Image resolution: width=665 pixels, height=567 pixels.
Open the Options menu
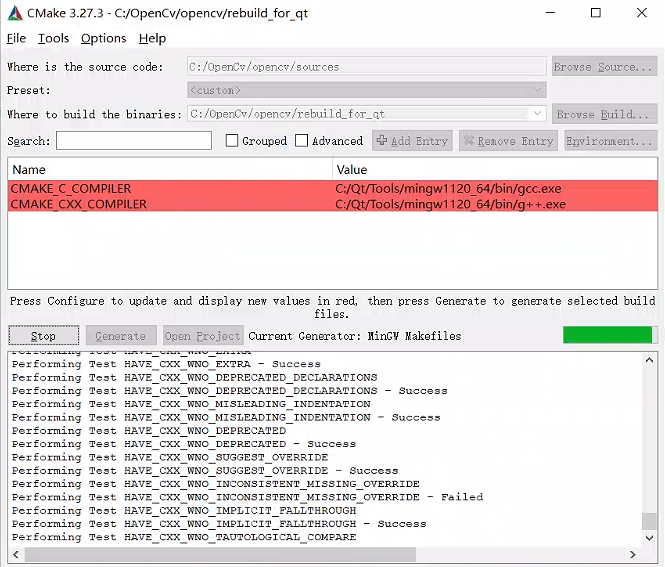pyautogui.click(x=103, y=38)
